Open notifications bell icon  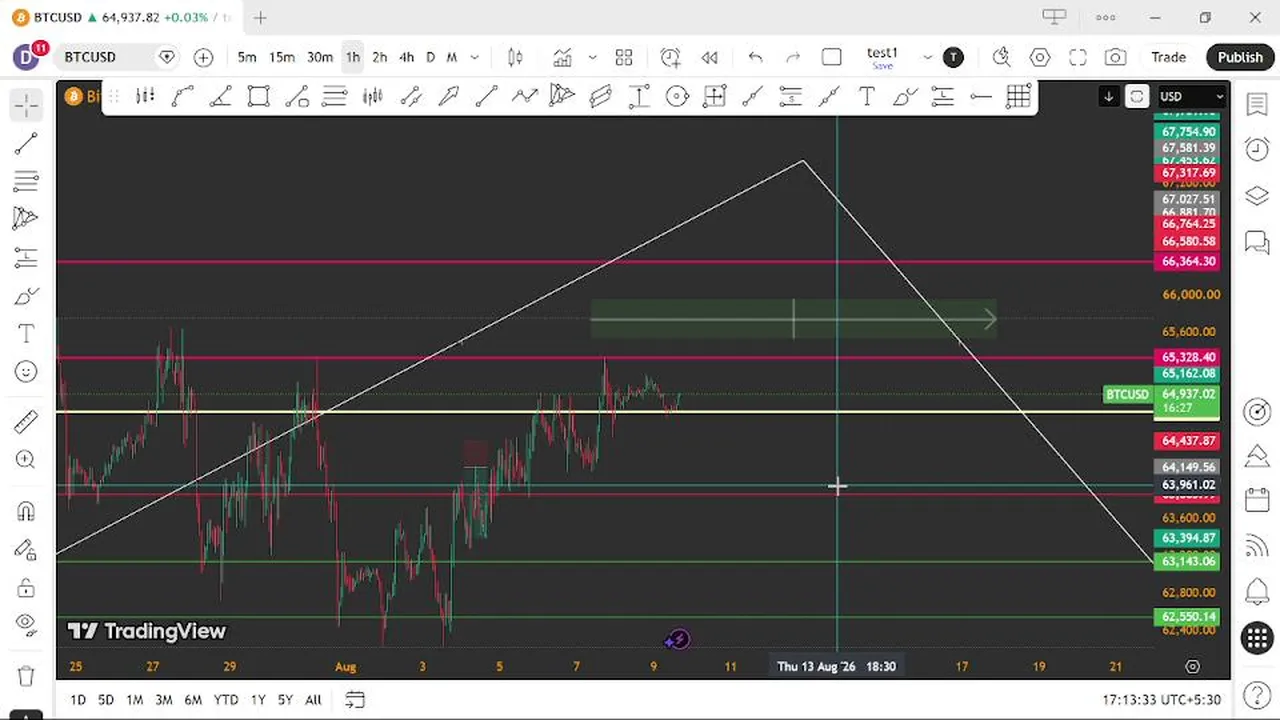[1257, 592]
